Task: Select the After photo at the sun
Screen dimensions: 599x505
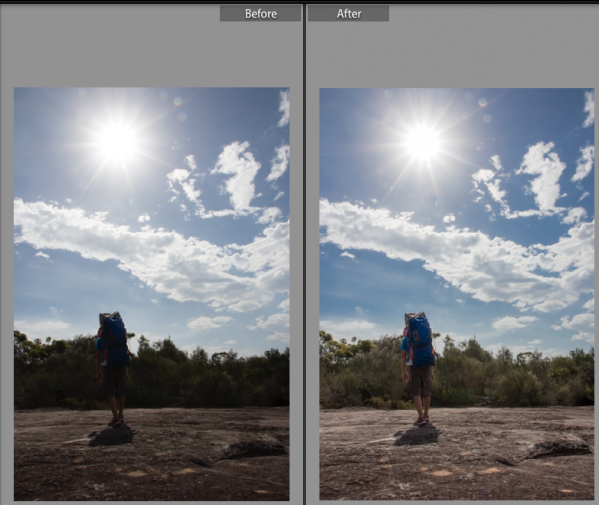Action: point(423,143)
